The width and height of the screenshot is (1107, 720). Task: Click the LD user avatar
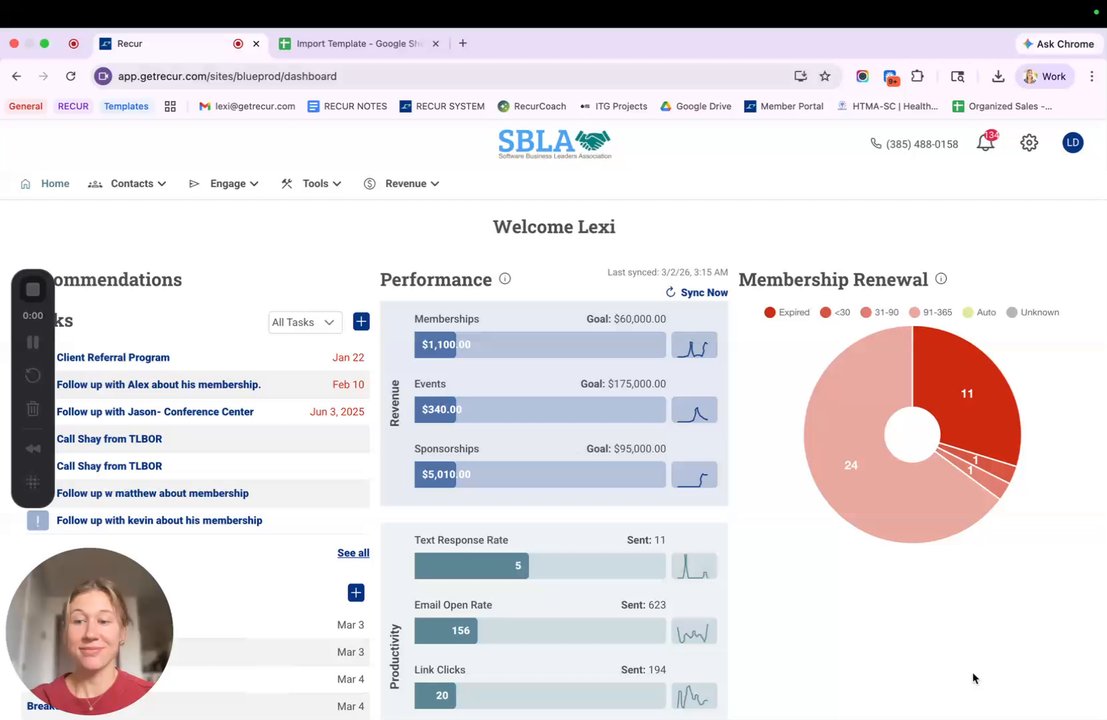[1072, 143]
